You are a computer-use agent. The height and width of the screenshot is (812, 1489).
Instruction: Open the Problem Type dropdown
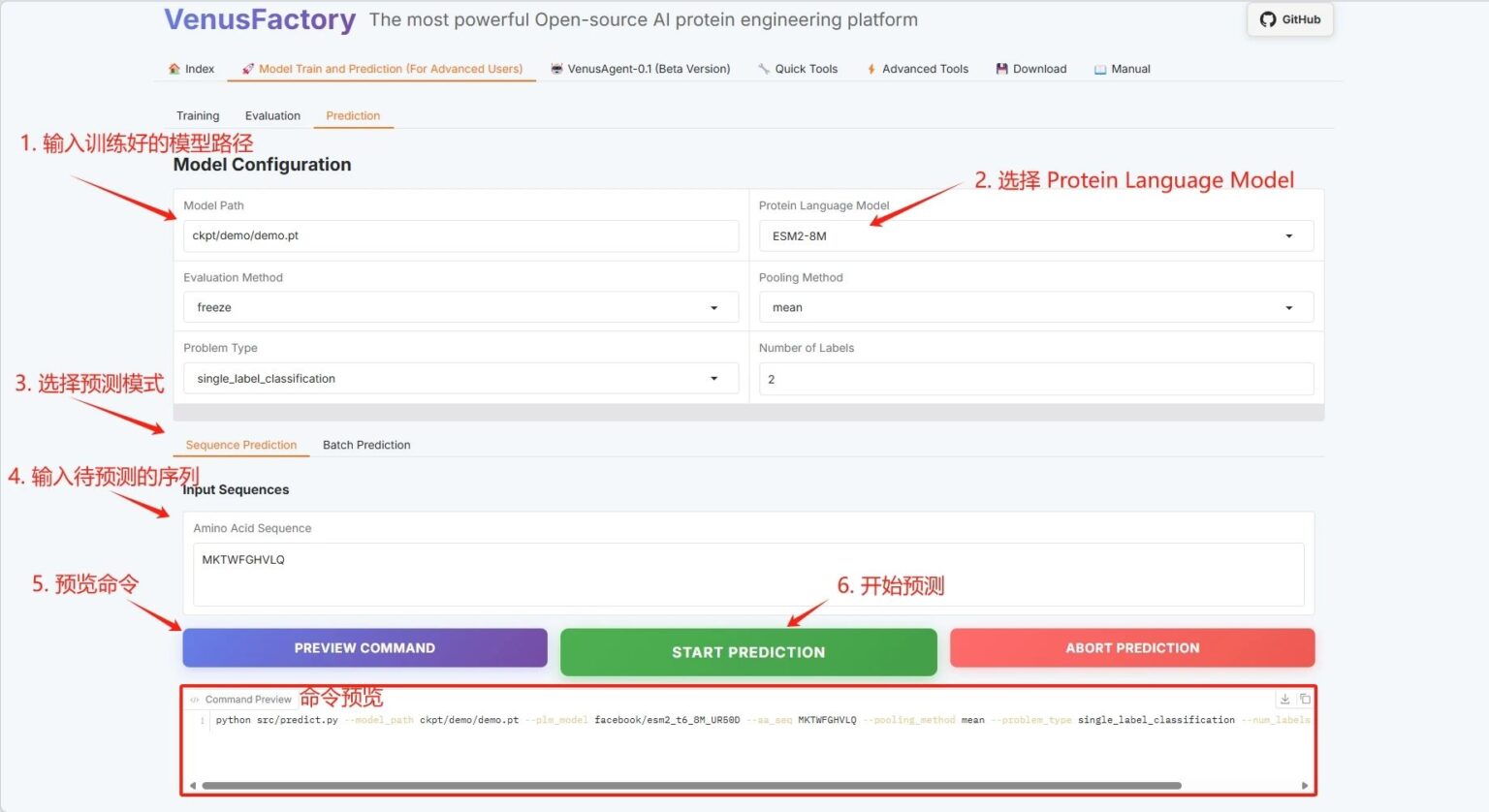pyautogui.click(x=460, y=379)
